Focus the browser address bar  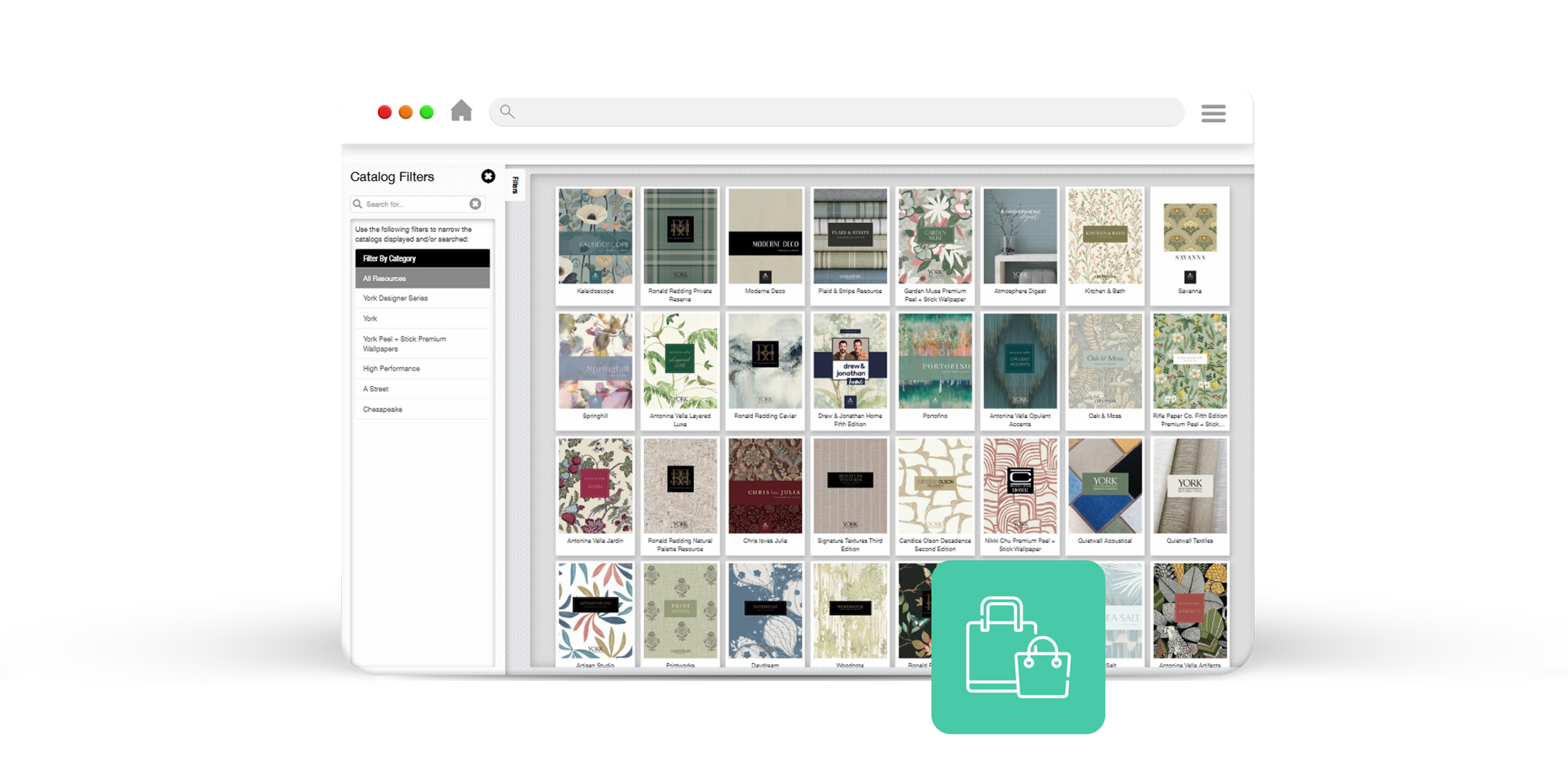coord(836,112)
